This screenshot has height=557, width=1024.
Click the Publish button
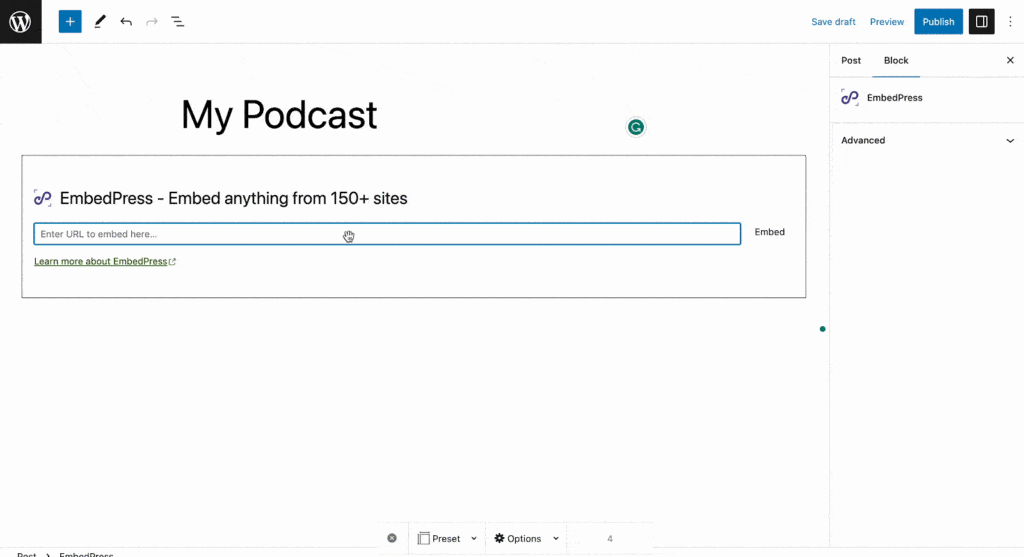[x=938, y=22]
